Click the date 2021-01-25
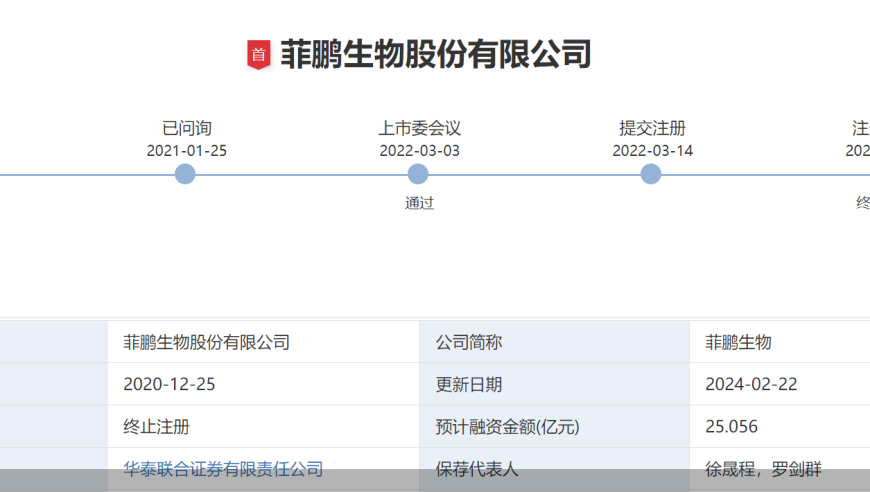Image resolution: width=870 pixels, height=492 pixels. coord(186,151)
